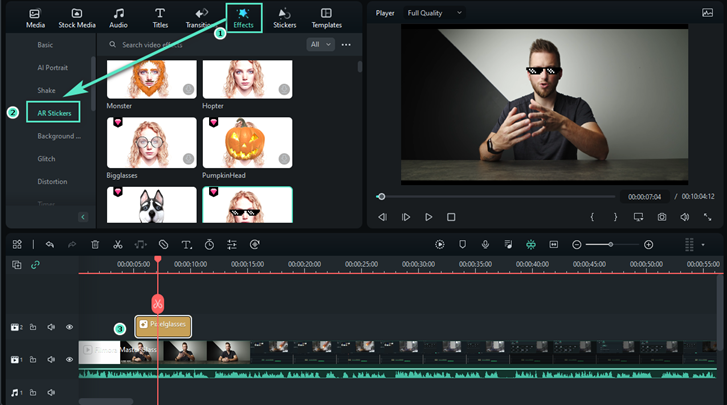
Task: Toggle the timeline link icon
Action: pos(35,265)
